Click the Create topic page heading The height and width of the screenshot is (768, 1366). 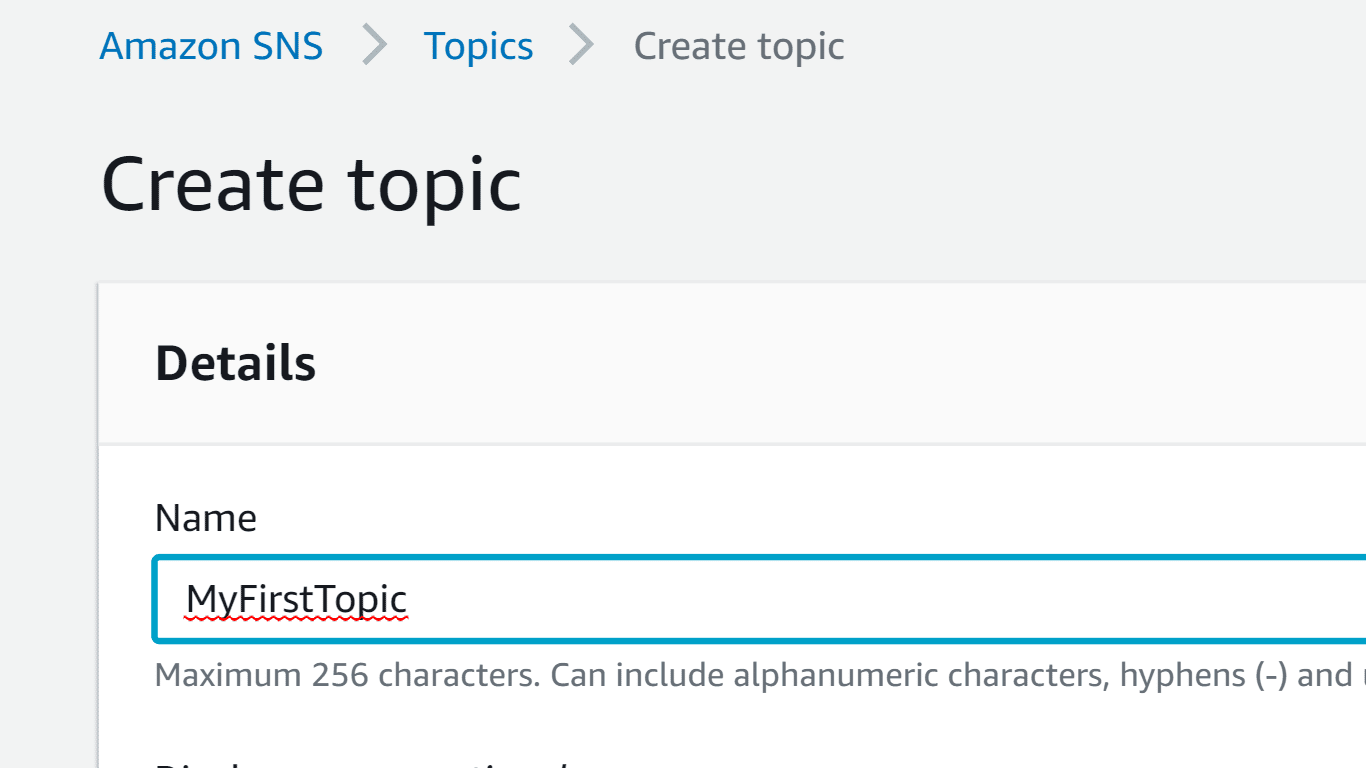click(x=311, y=184)
